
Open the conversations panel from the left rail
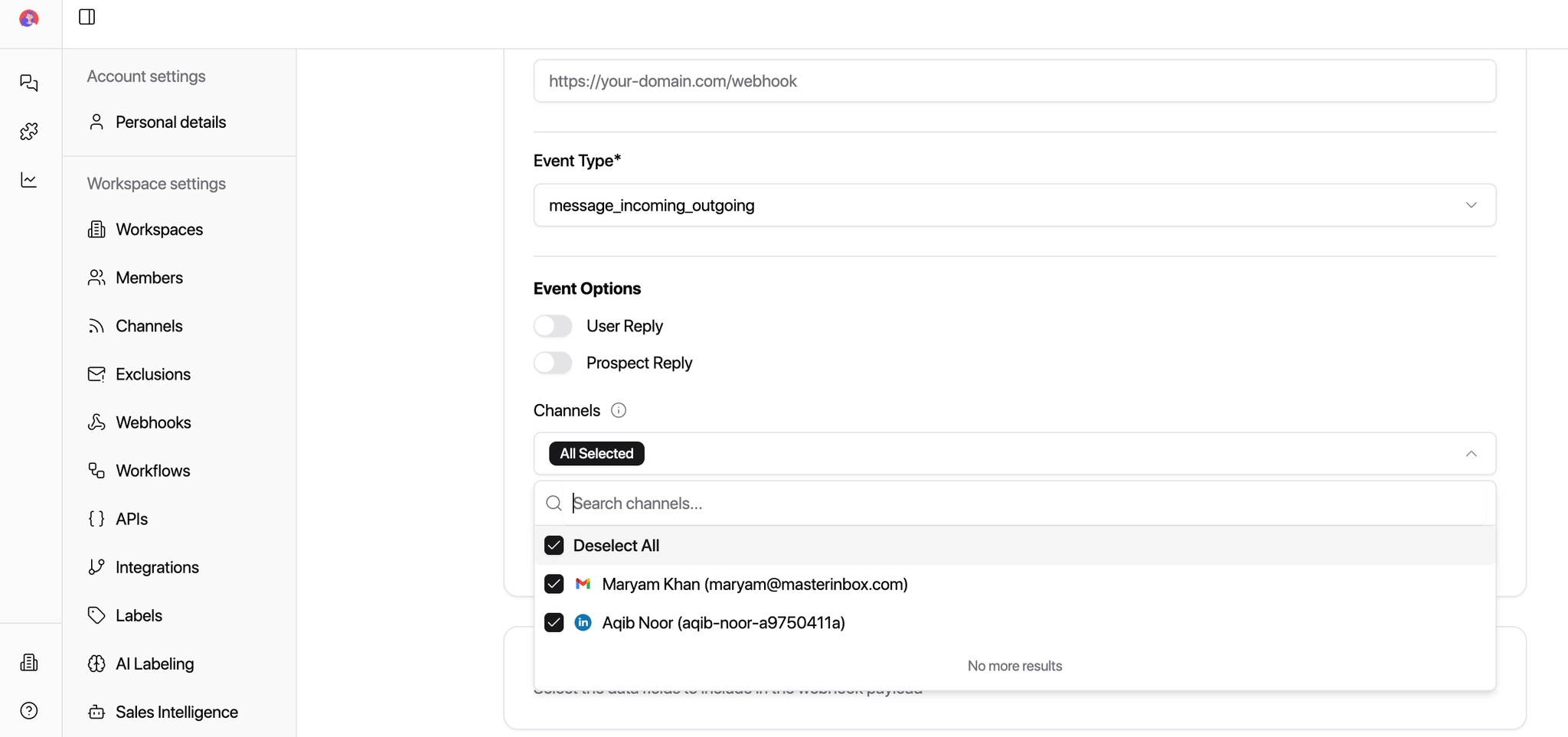28,83
